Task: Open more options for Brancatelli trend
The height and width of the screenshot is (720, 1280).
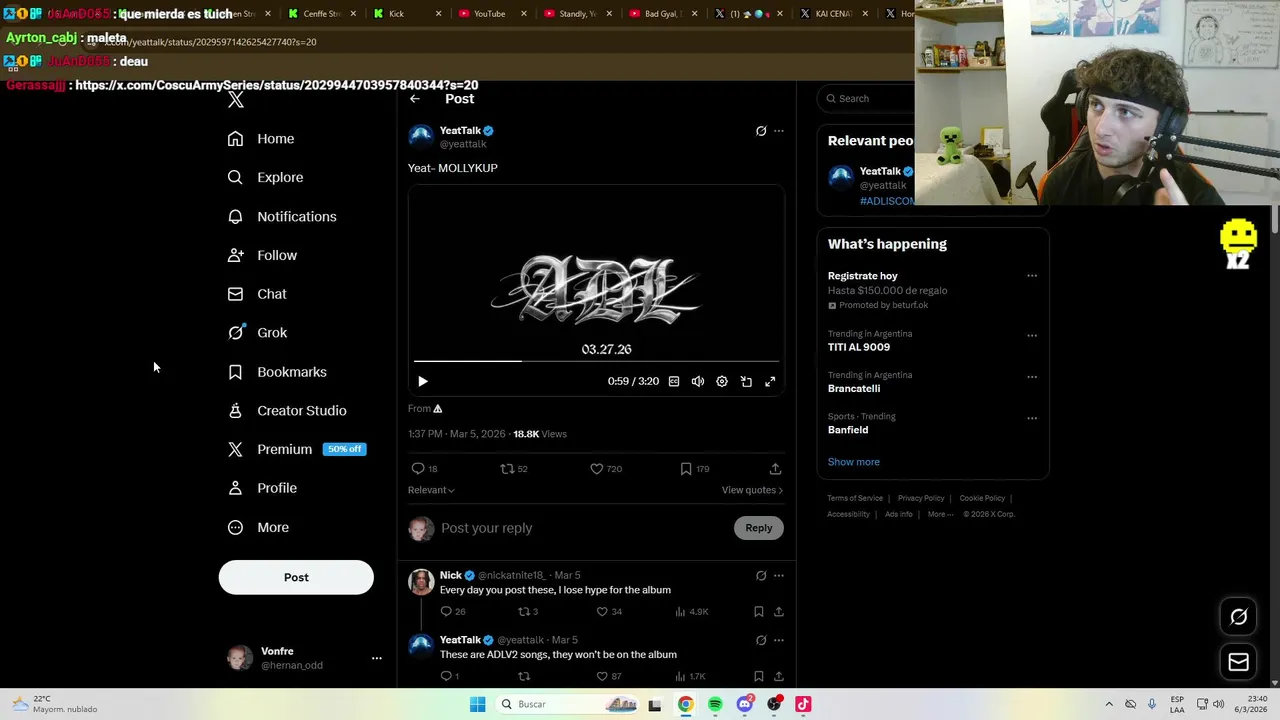Action: [x=1032, y=376]
